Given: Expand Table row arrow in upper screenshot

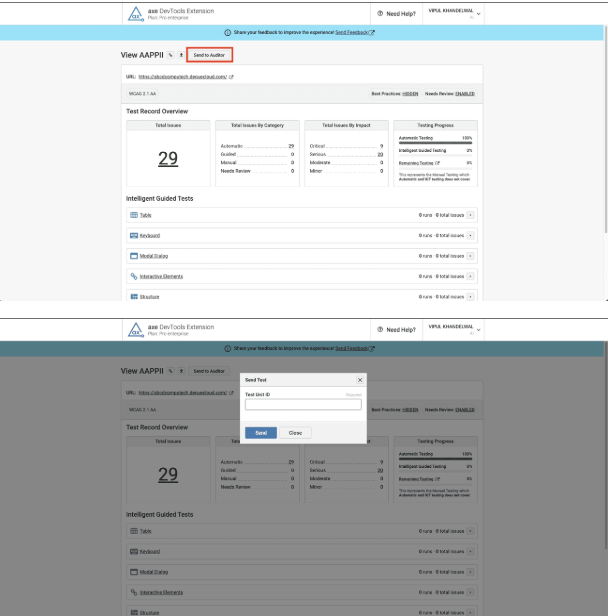Looking at the screenshot, I should pos(471,215).
